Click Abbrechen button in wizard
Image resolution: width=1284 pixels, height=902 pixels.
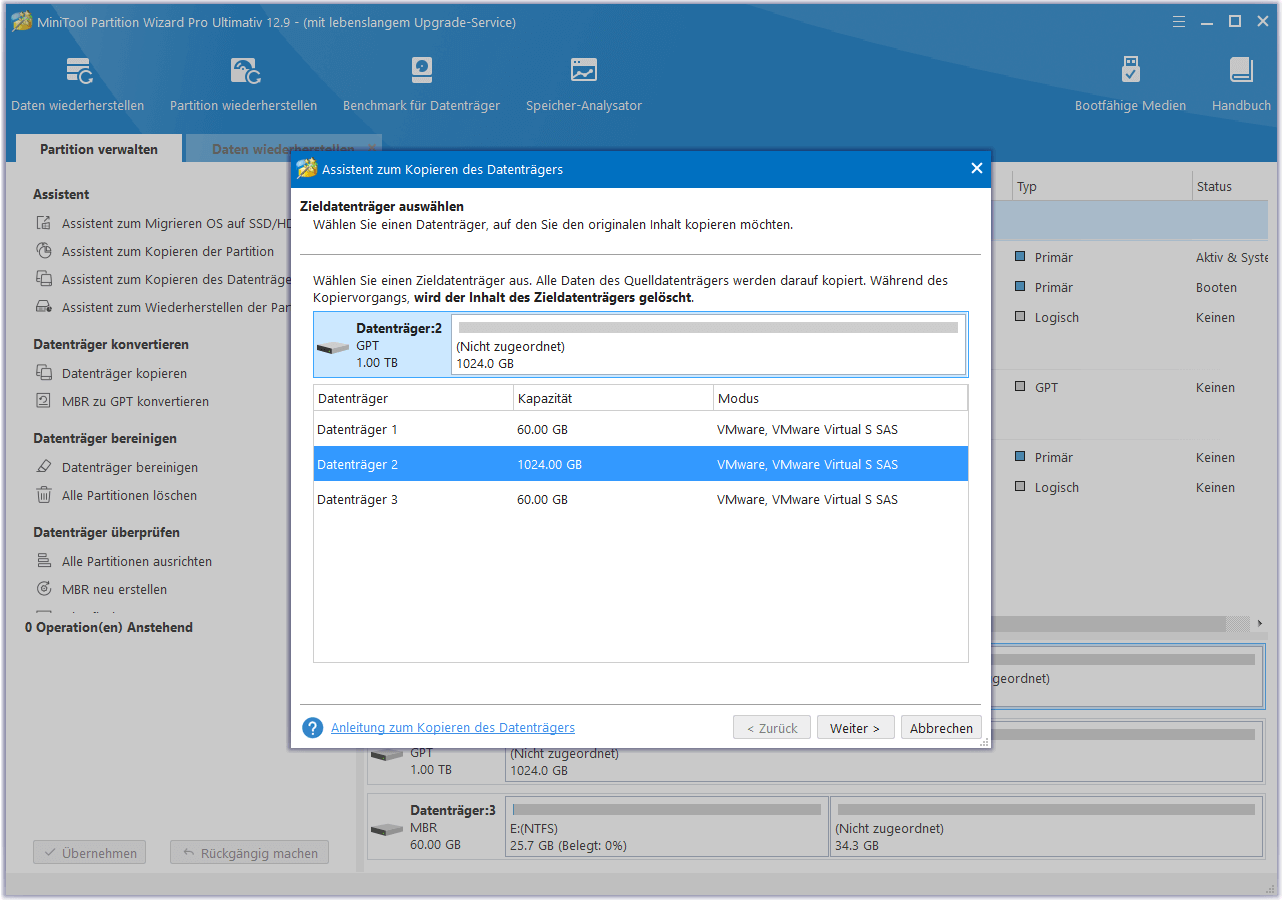[x=941, y=728]
